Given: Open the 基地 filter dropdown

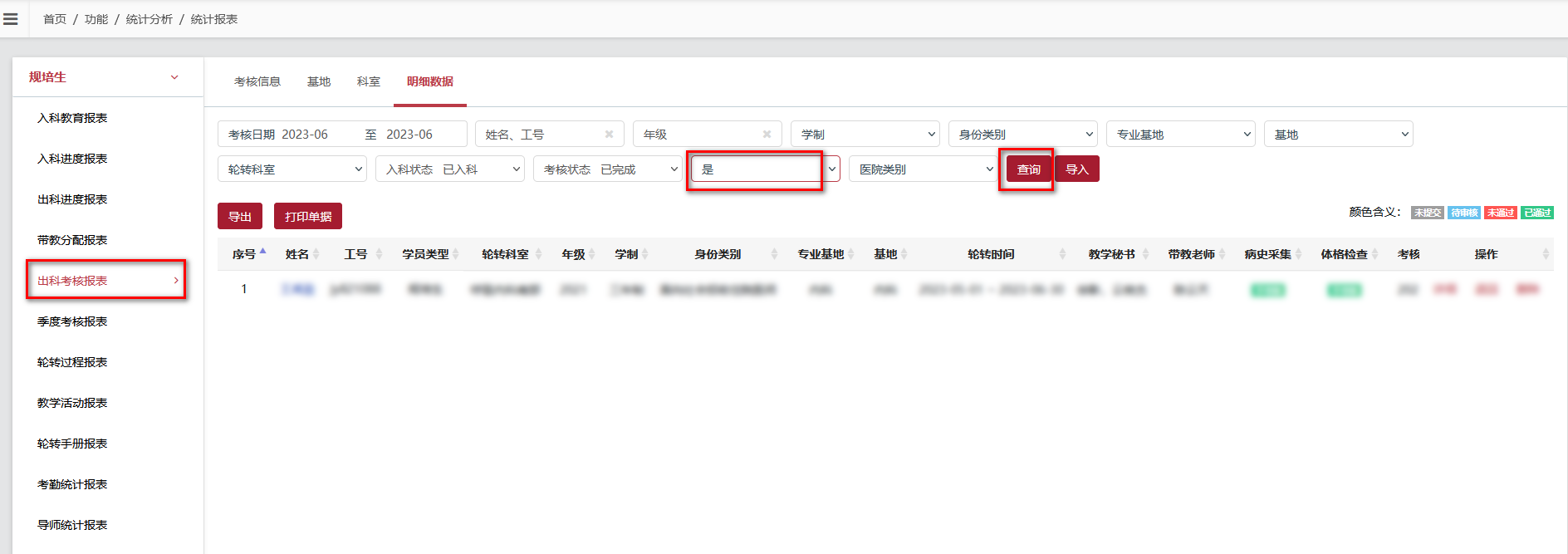Looking at the screenshot, I should pos(1338,135).
